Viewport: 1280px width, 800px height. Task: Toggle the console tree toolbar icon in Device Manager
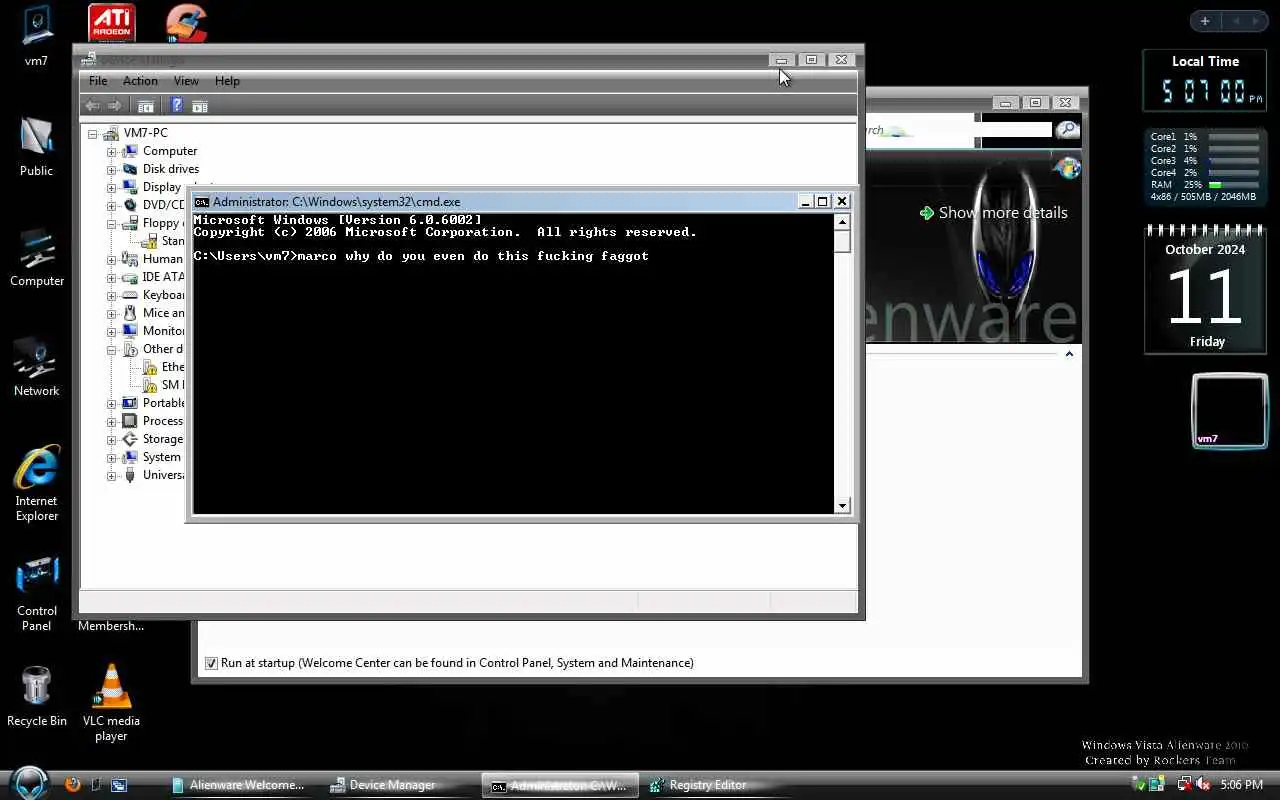(146, 105)
